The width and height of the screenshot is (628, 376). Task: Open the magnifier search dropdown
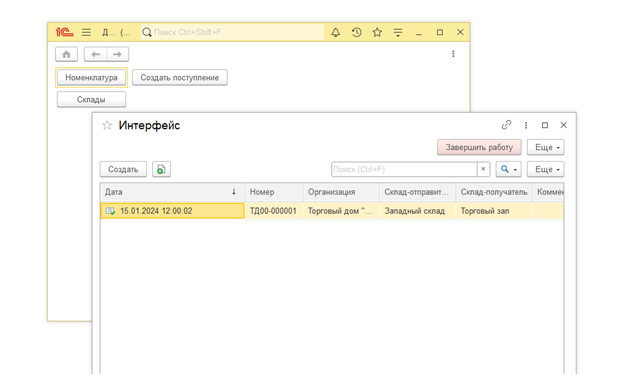(x=509, y=169)
